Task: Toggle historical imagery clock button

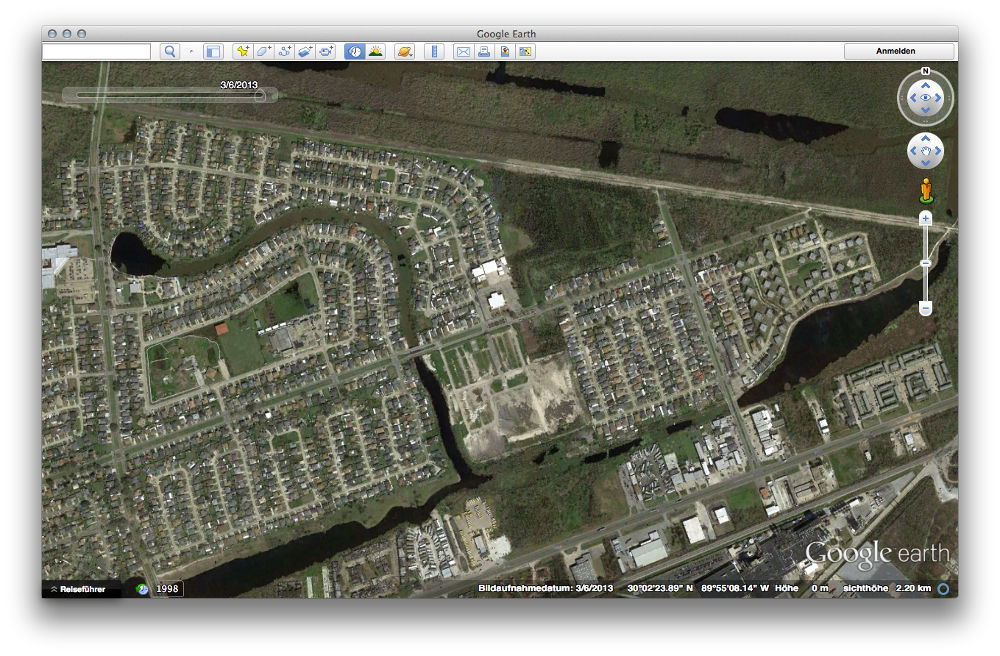Action: [x=354, y=51]
